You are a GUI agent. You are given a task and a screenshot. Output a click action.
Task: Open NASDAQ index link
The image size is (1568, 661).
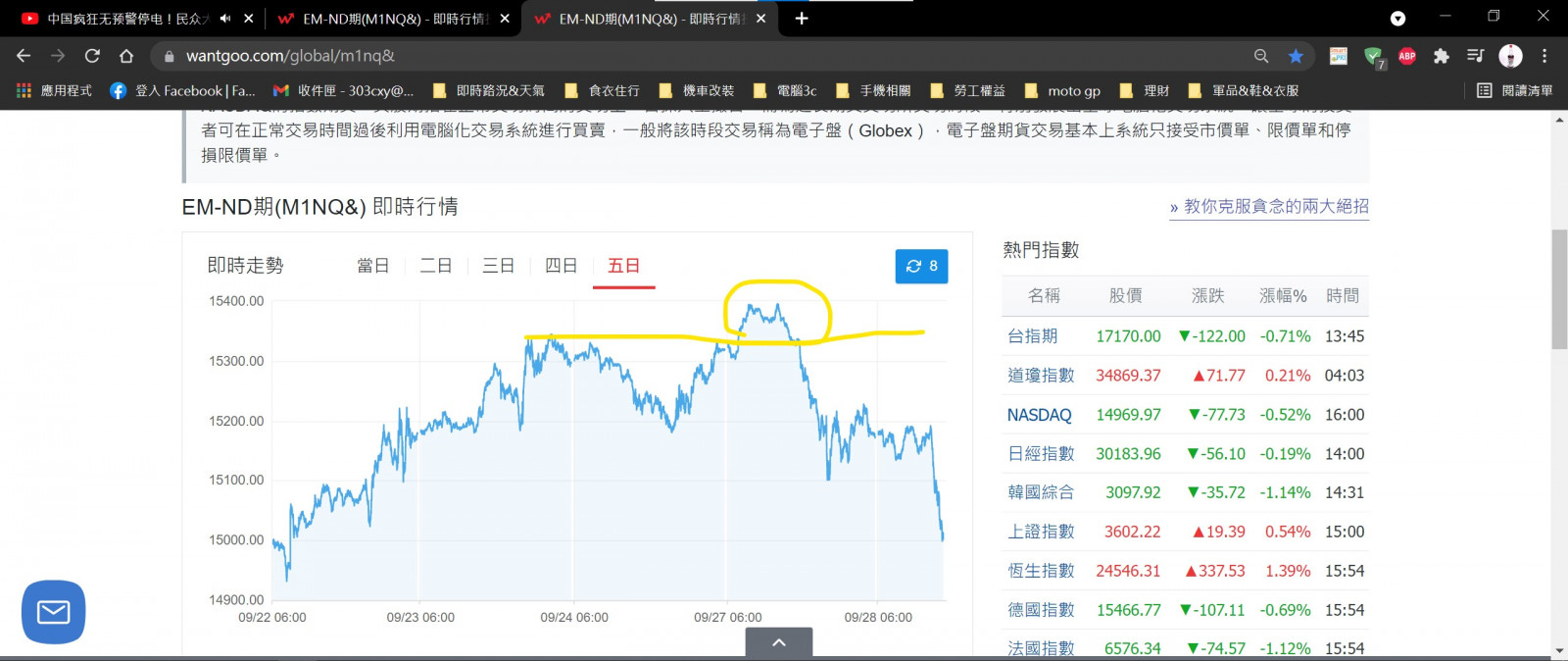[1040, 415]
